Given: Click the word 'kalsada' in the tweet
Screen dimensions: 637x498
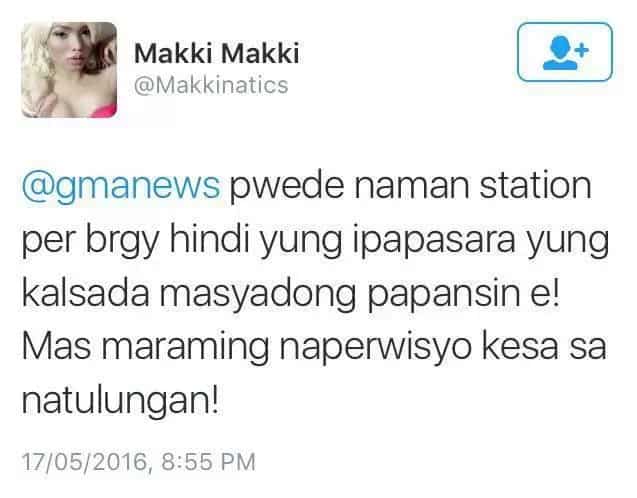Looking at the screenshot, I should tap(85, 293).
